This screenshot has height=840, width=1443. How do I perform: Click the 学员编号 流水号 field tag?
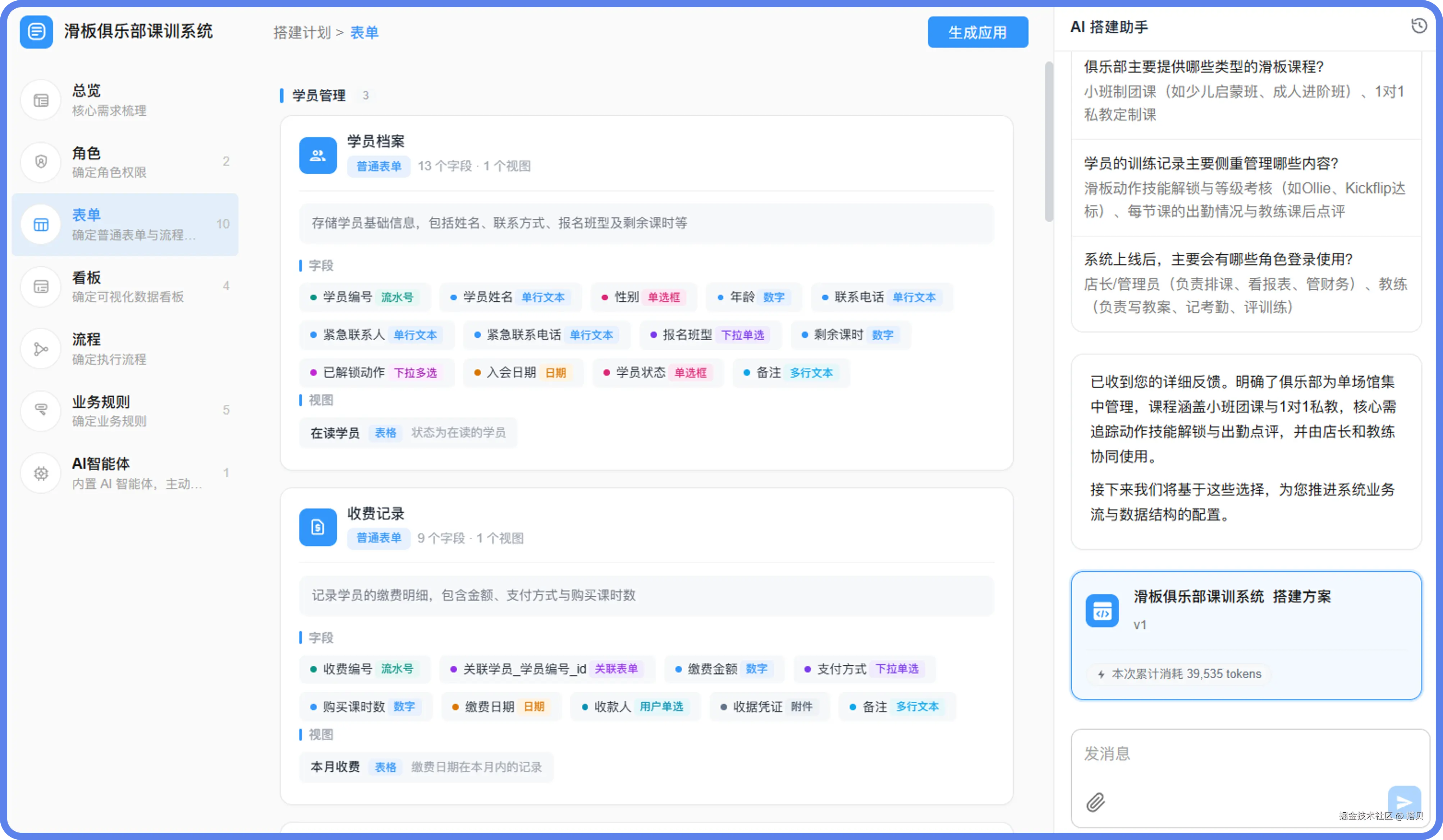coord(365,297)
